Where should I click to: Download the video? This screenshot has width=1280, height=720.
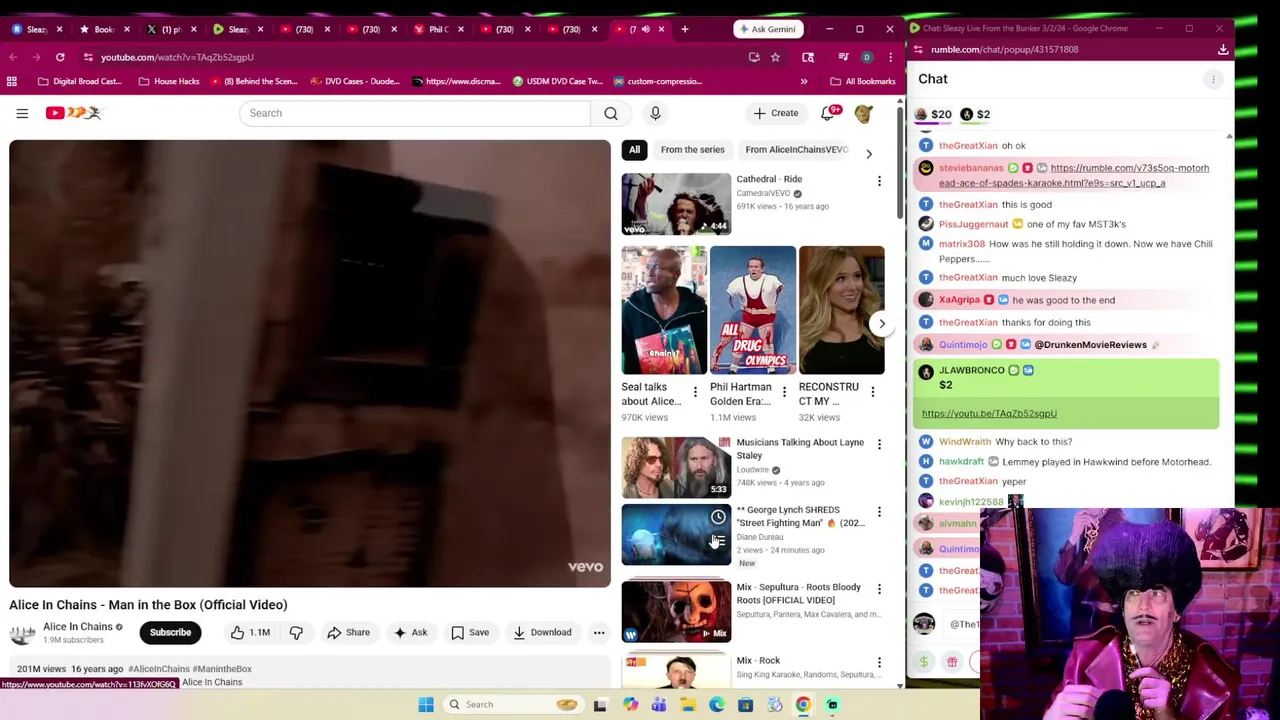(541, 632)
